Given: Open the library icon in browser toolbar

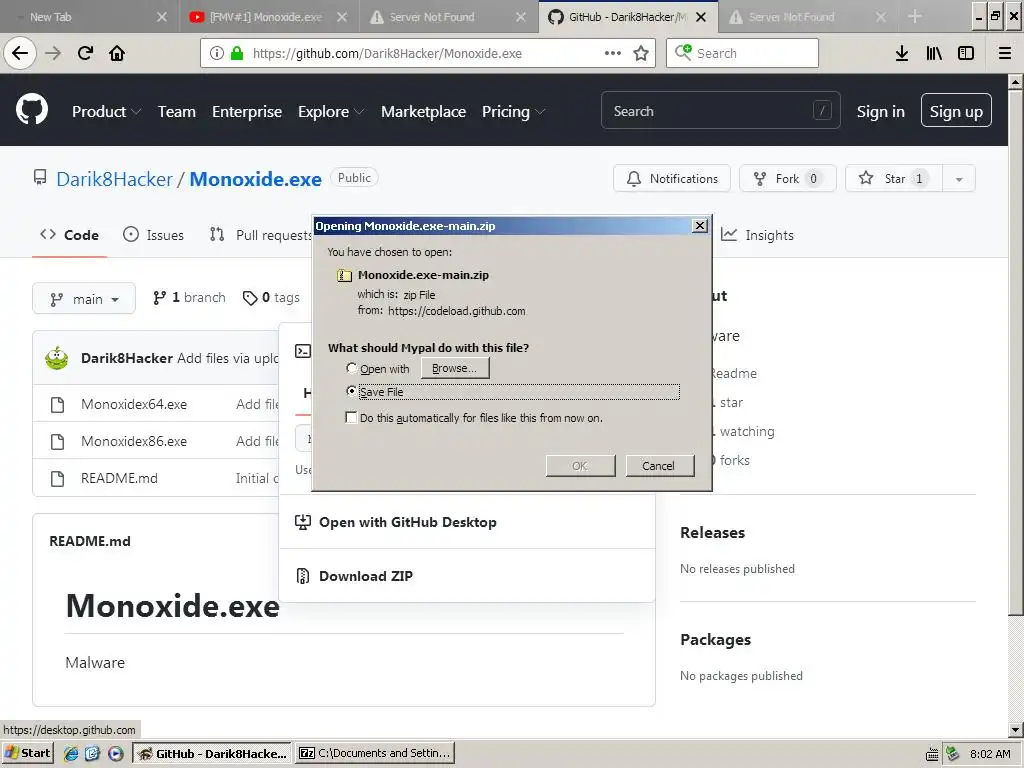Looking at the screenshot, I should 934,54.
